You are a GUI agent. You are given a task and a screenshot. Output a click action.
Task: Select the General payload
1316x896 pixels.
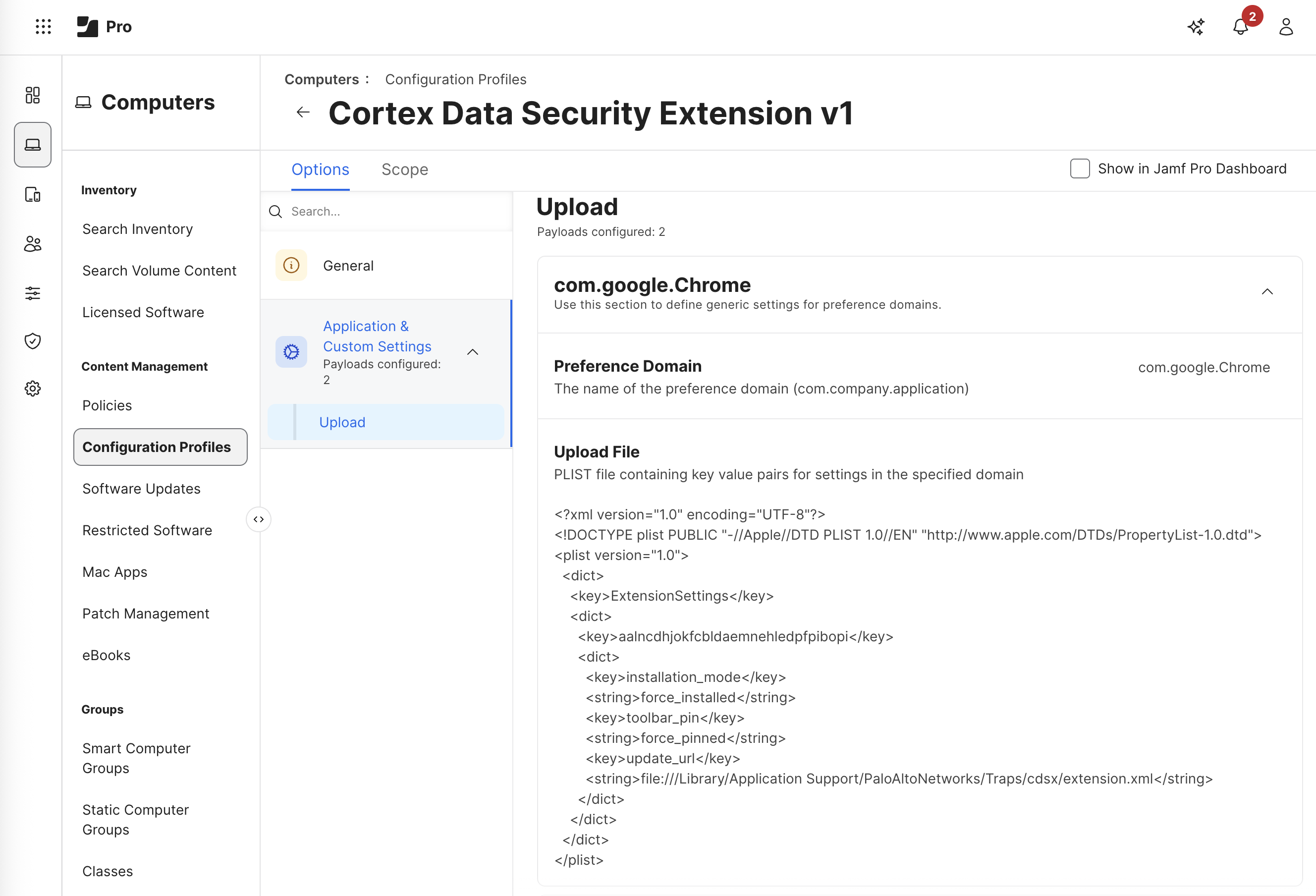tap(387, 266)
